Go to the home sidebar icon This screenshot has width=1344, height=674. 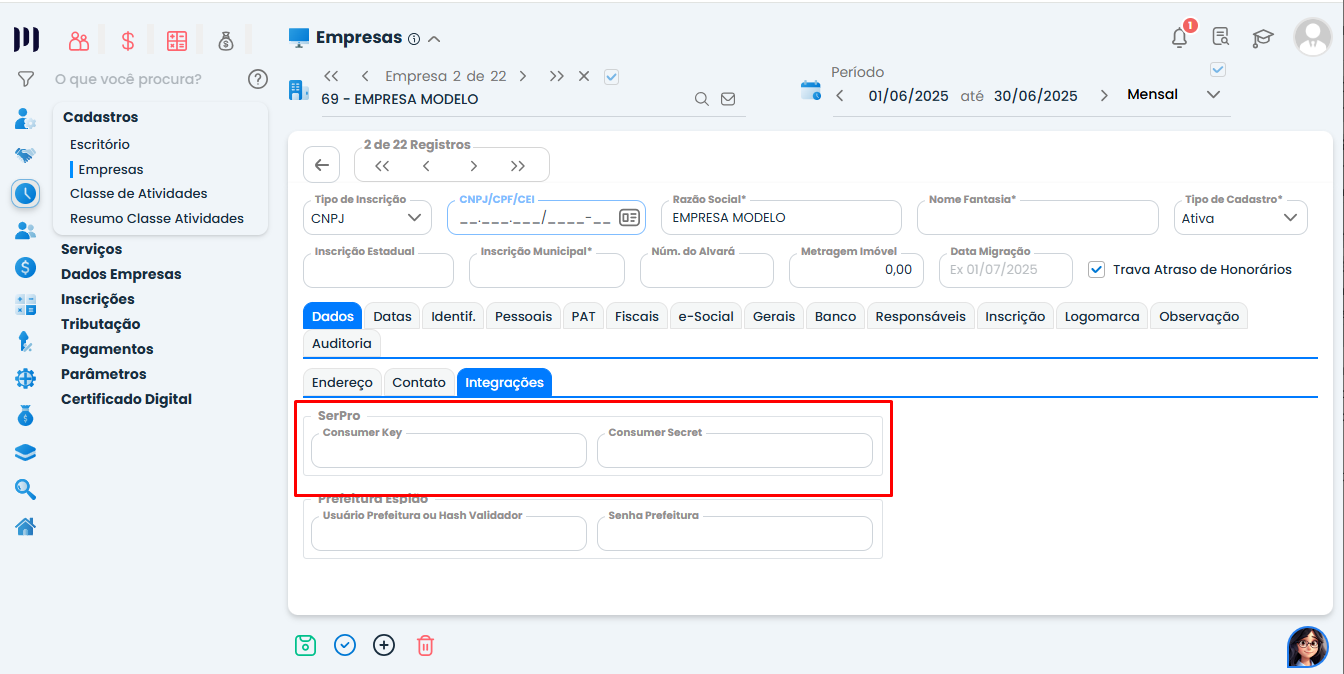point(25,526)
